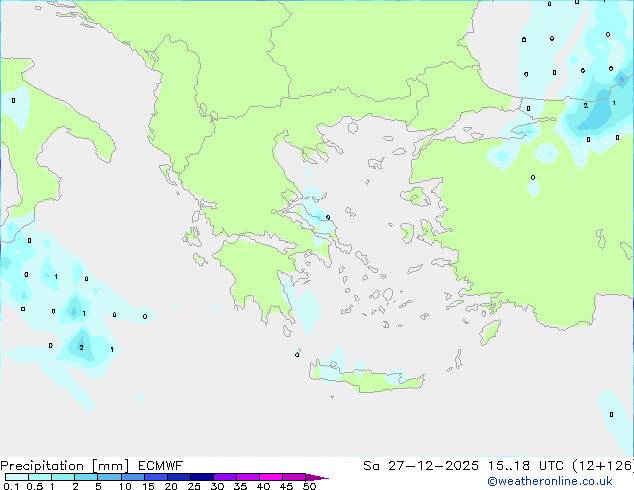This screenshot has height=490, width=634.
Task: Click the legend swatch between 0.5 and 1
Action: coord(40,477)
